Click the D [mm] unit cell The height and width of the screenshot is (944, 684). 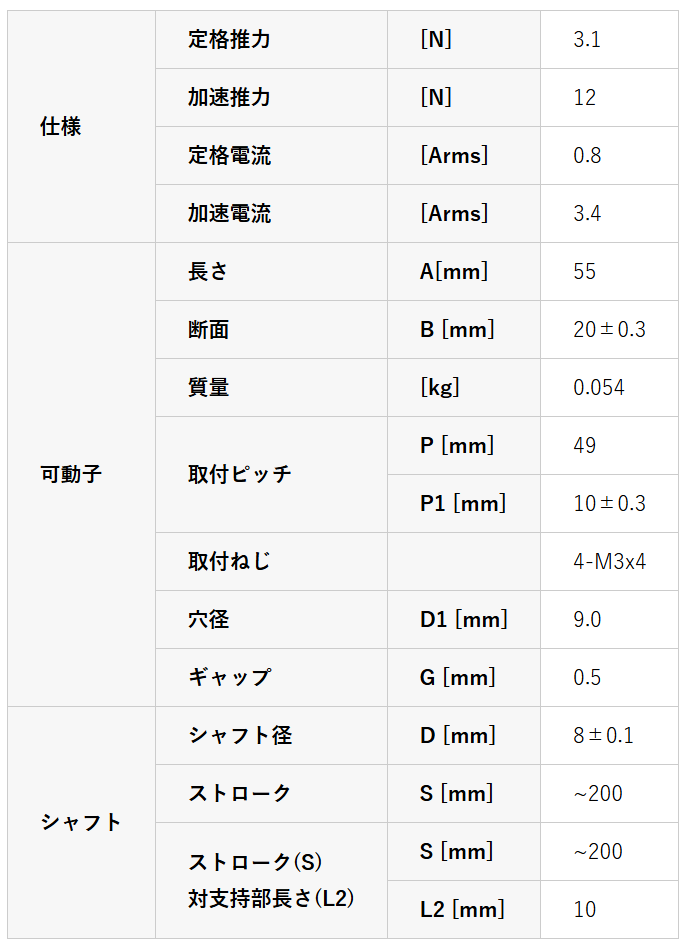[457, 736]
